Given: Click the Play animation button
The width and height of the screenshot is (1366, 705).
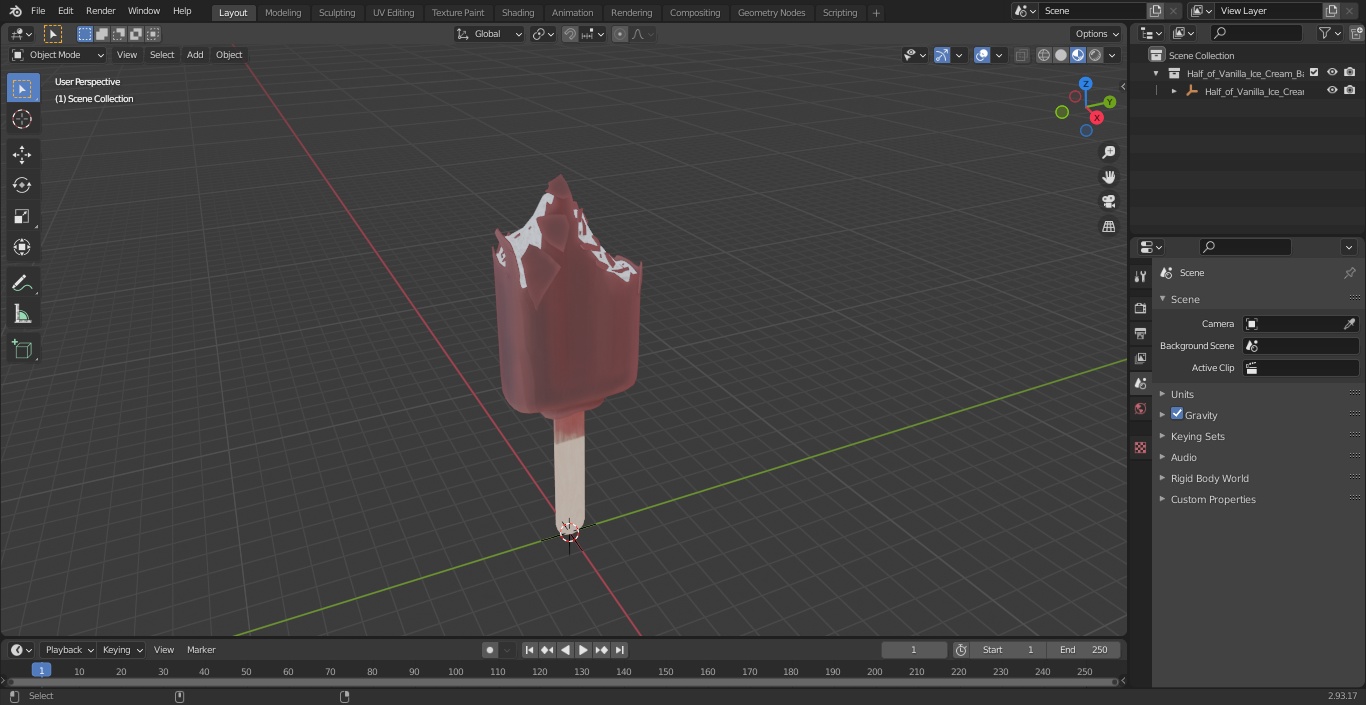Looking at the screenshot, I should coord(584,650).
